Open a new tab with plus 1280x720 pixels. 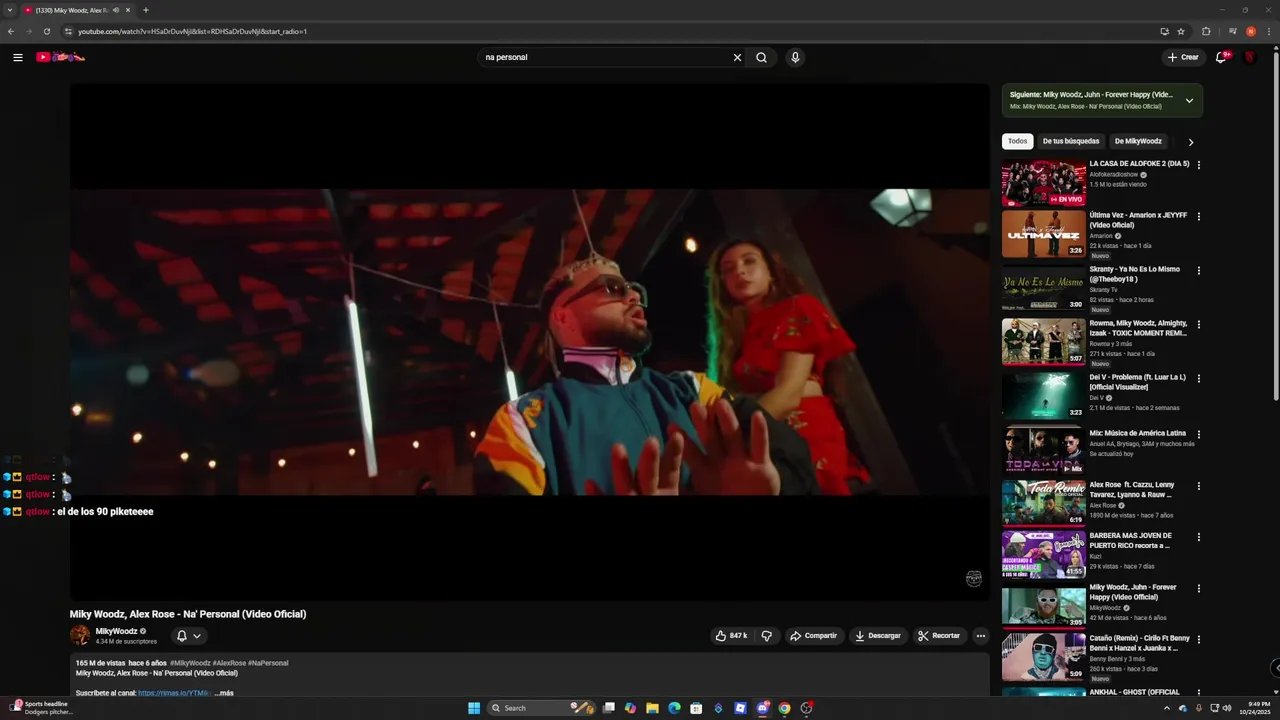(x=146, y=10)
